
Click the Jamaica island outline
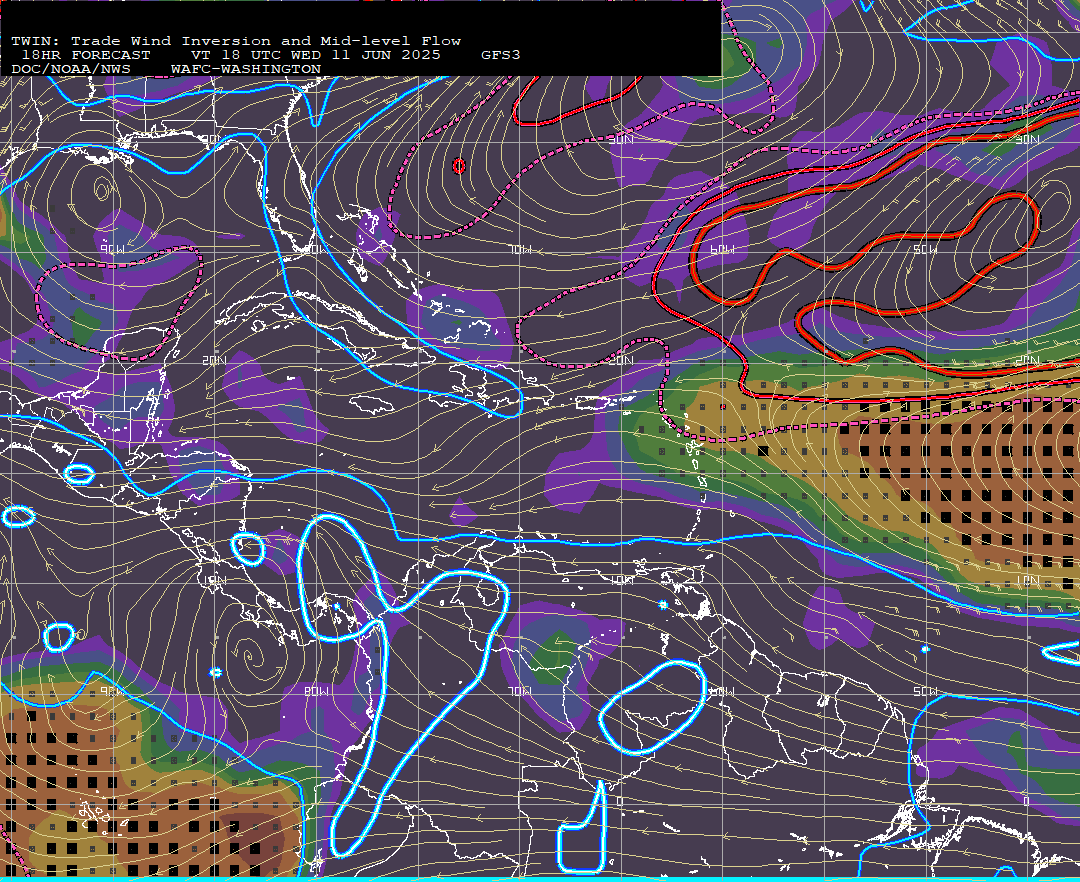[x=372, y=404]
